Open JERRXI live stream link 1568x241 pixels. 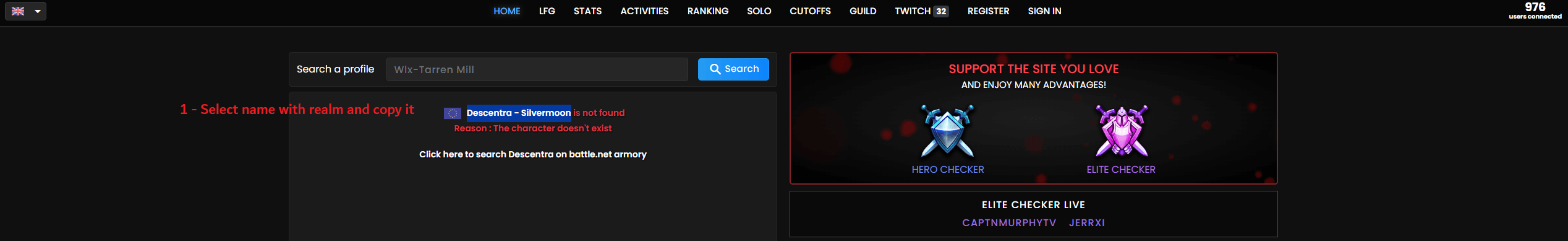1086,223
